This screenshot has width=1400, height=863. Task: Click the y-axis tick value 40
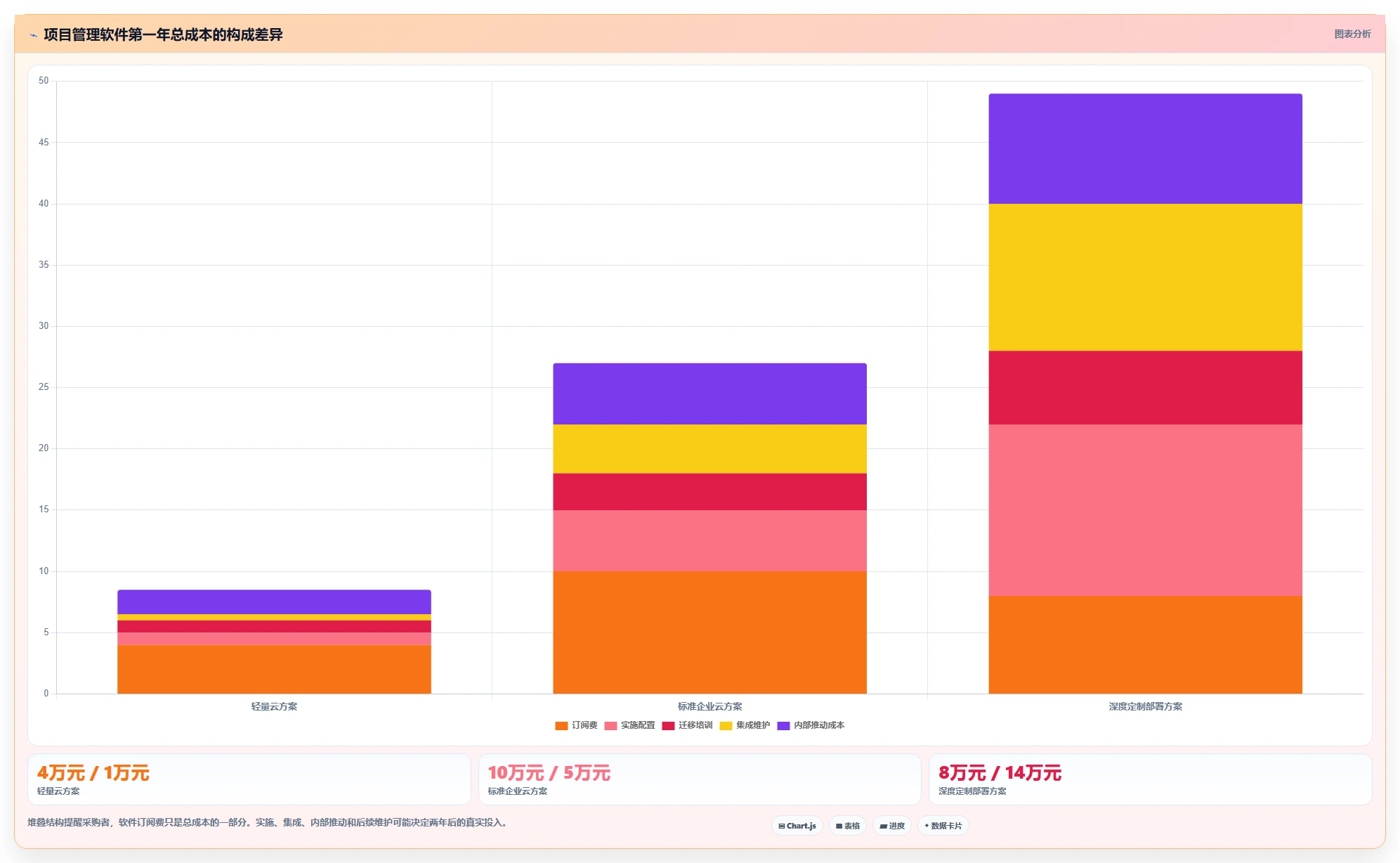click(x=44, y=203)
